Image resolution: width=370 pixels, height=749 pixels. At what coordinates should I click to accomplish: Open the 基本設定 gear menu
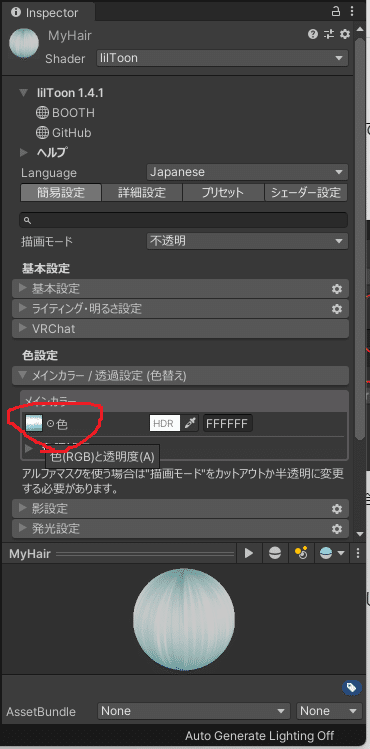(x=337, y=289)
